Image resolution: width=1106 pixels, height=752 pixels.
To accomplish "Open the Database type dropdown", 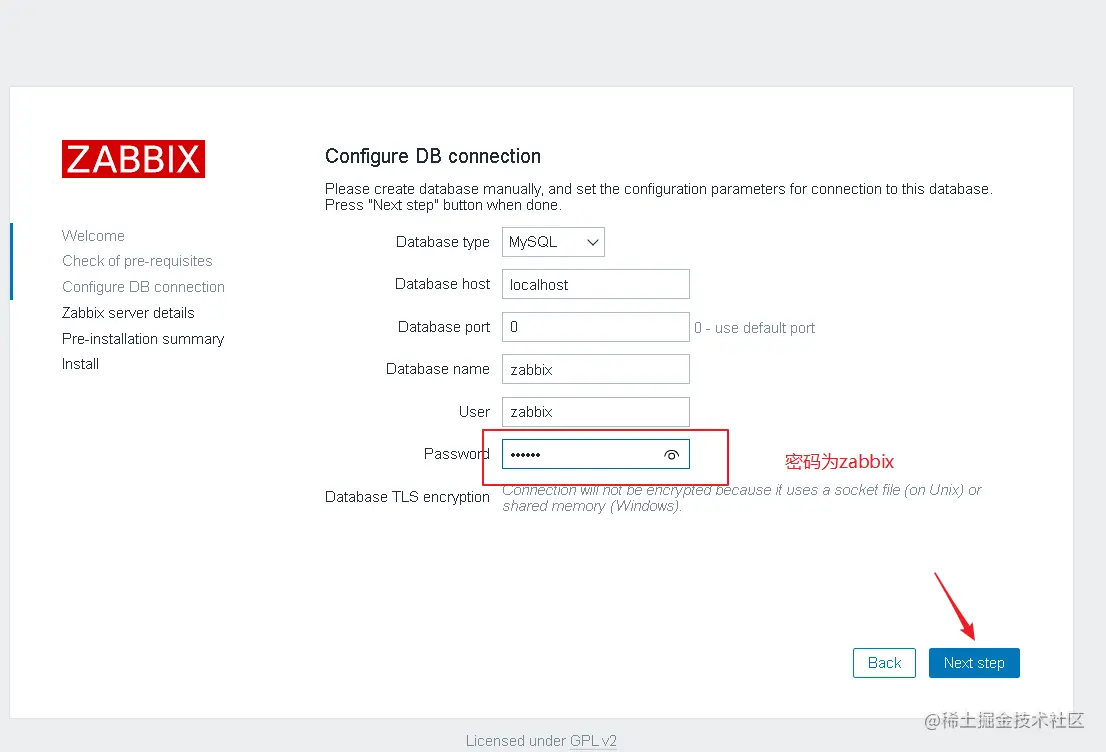I will (x=553, y=242).
